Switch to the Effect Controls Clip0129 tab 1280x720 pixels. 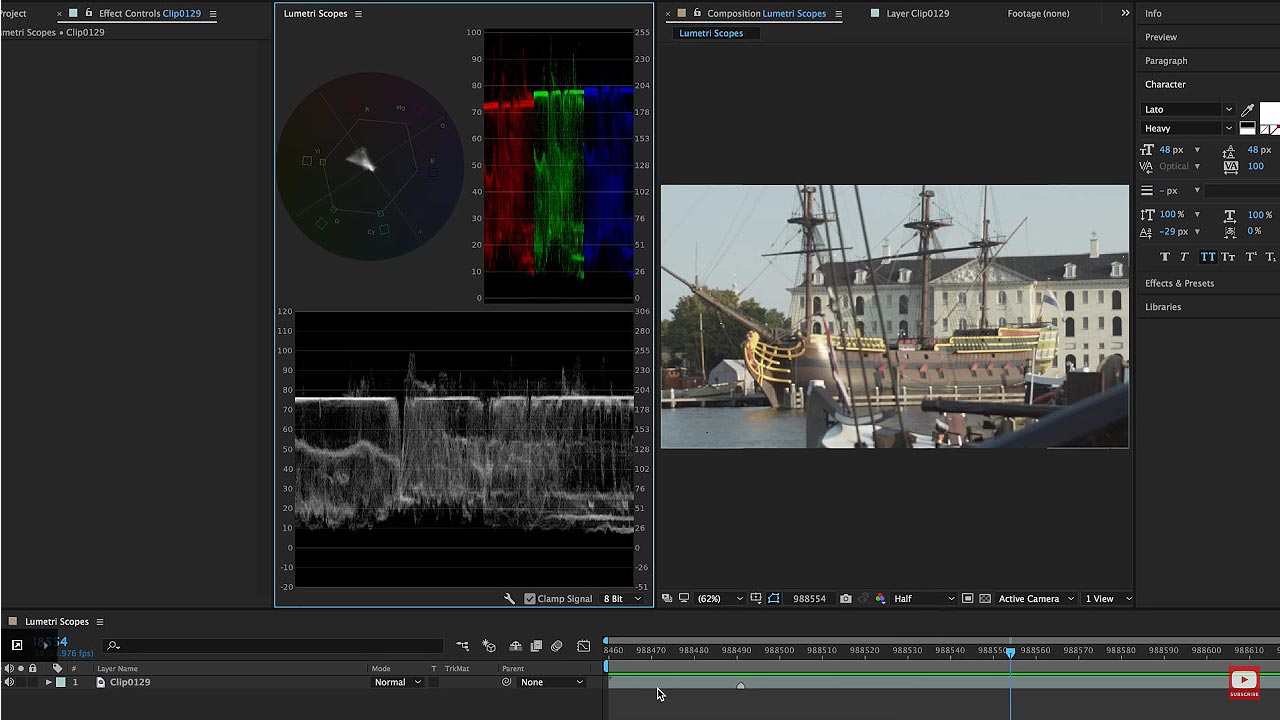pos(148,13)
